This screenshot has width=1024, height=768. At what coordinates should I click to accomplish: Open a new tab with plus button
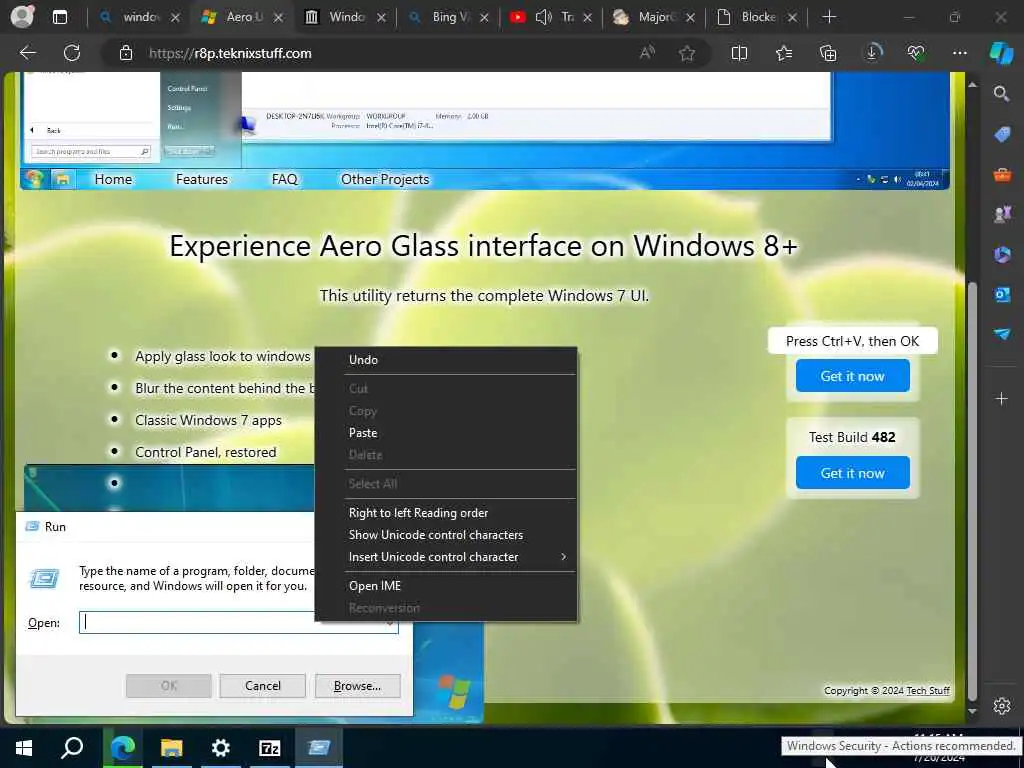pyautogui.click(x=829, y=17)
